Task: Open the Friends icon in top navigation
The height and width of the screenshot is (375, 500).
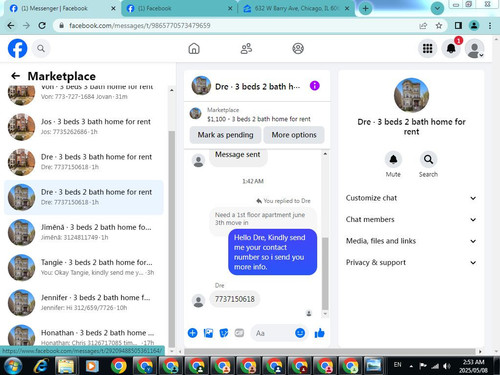Action: click(246, 49)
